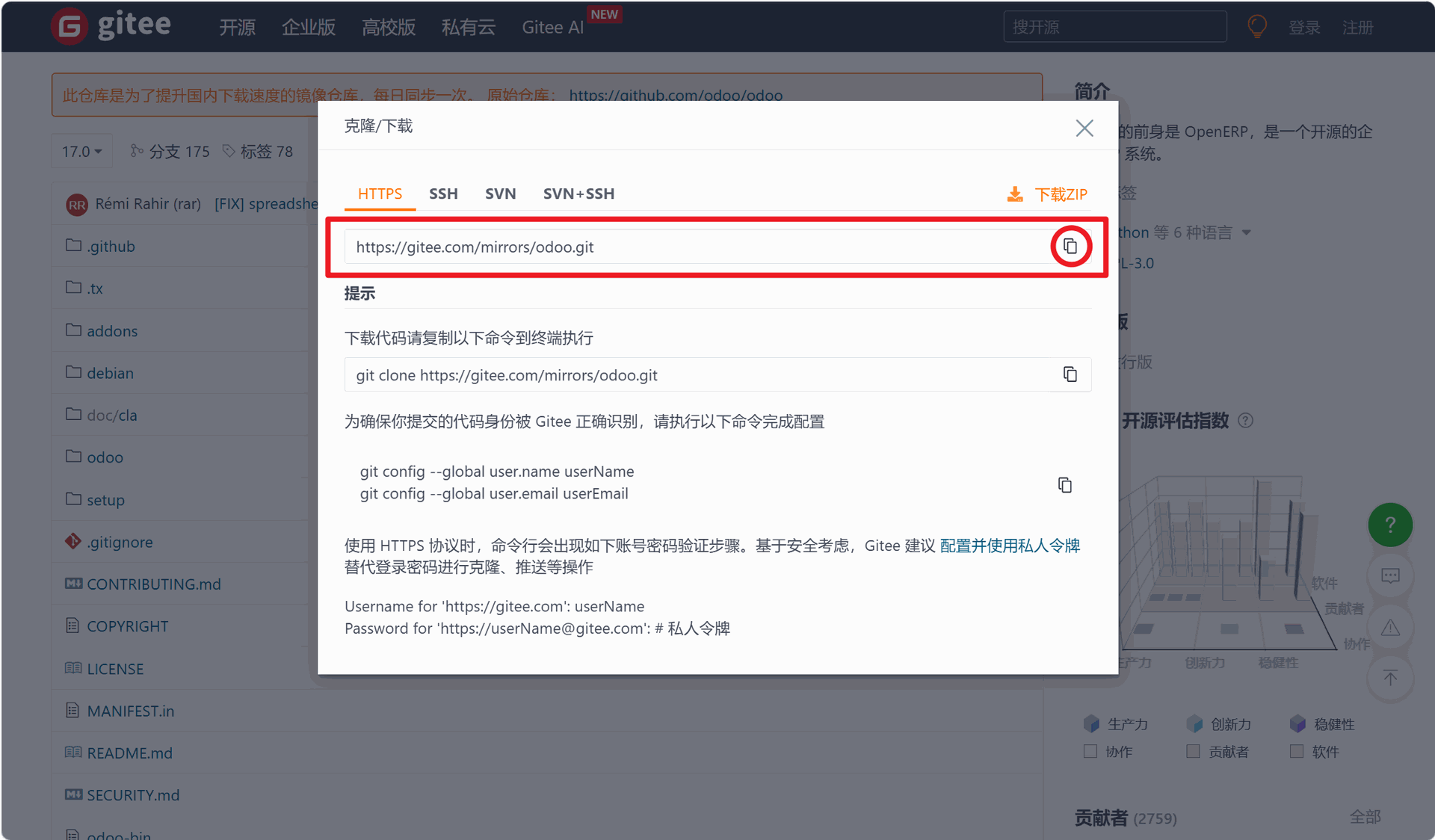Click the [FIX] spreadsheet commit message
This screenshot has width=1435, height=840.
266,204
